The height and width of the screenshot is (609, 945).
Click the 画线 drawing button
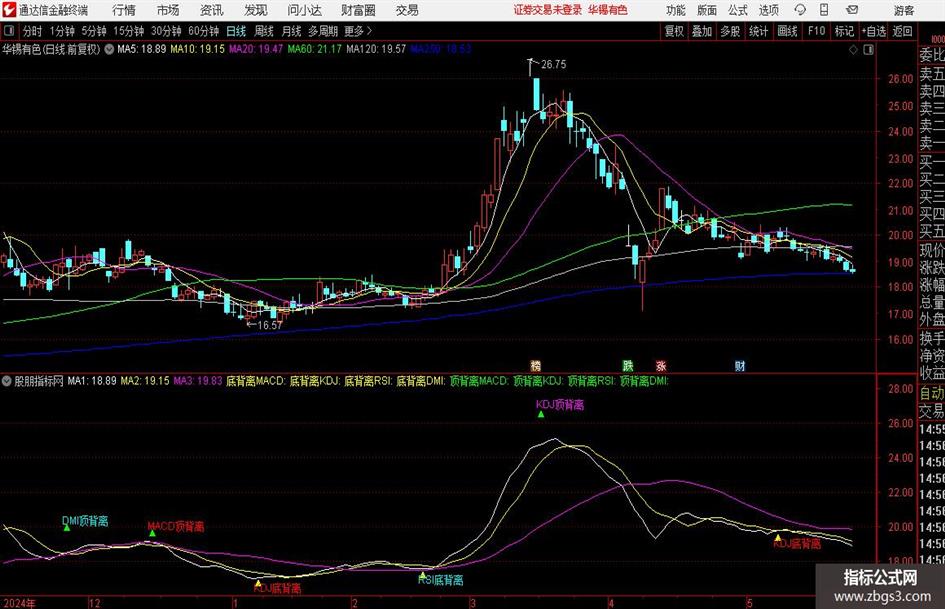click(787, 31)
